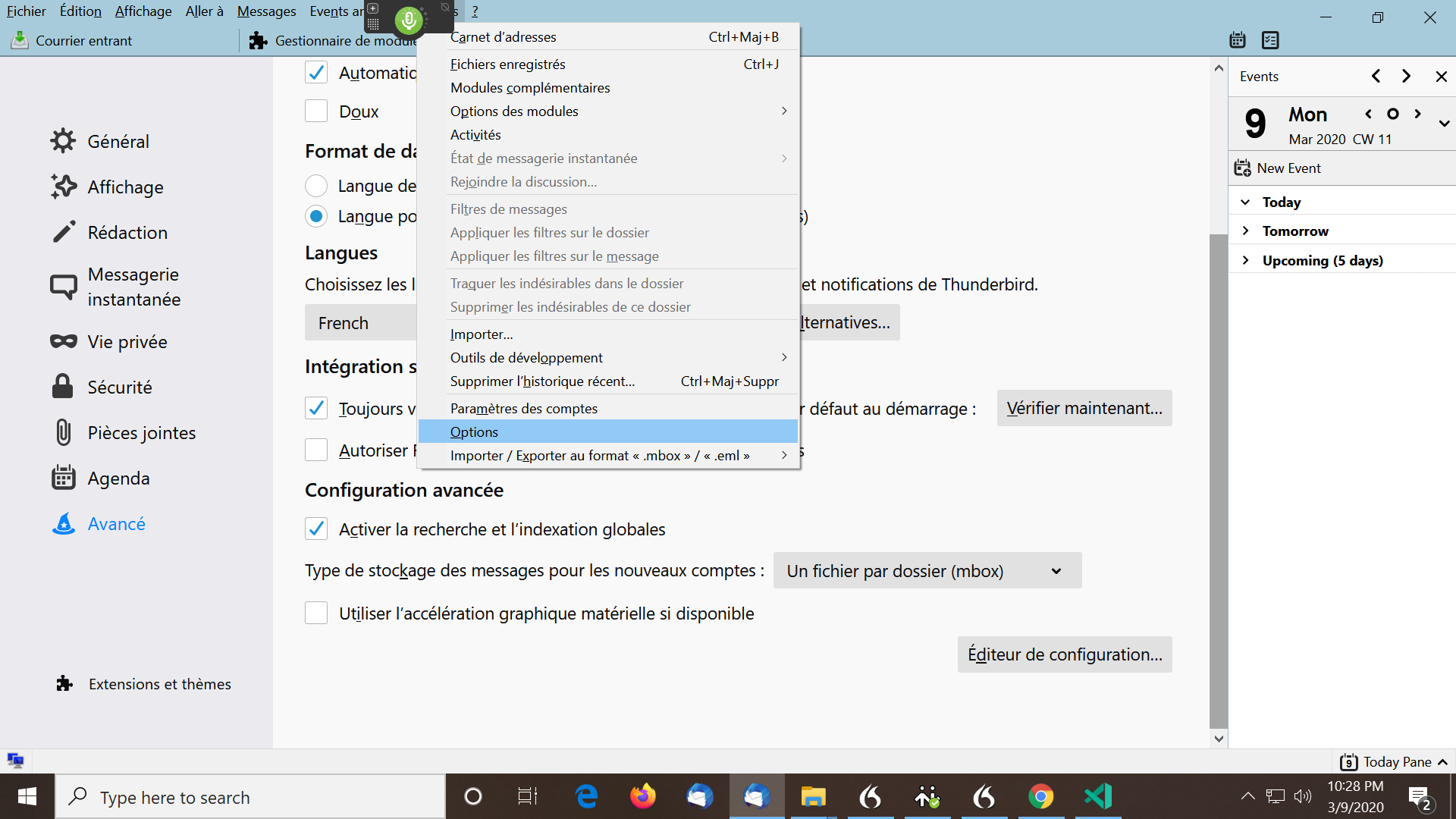Click the Gestionnaire de modules puzzle icon
Image resolution: width=1456 pixels, height=819 pixels.
258,41
